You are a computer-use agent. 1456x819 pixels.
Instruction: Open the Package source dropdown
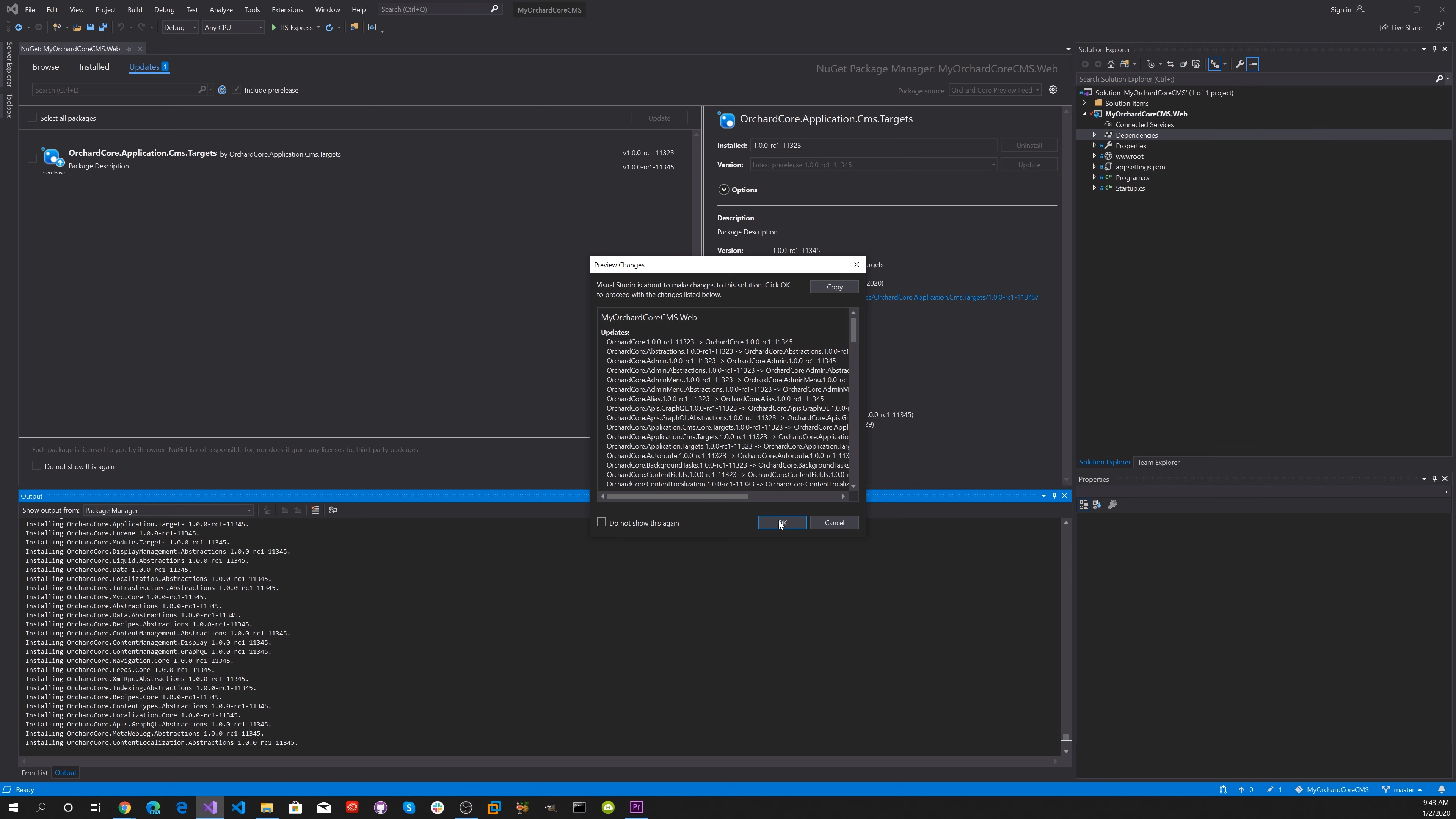pyautogui.click(x=995, y=90)
